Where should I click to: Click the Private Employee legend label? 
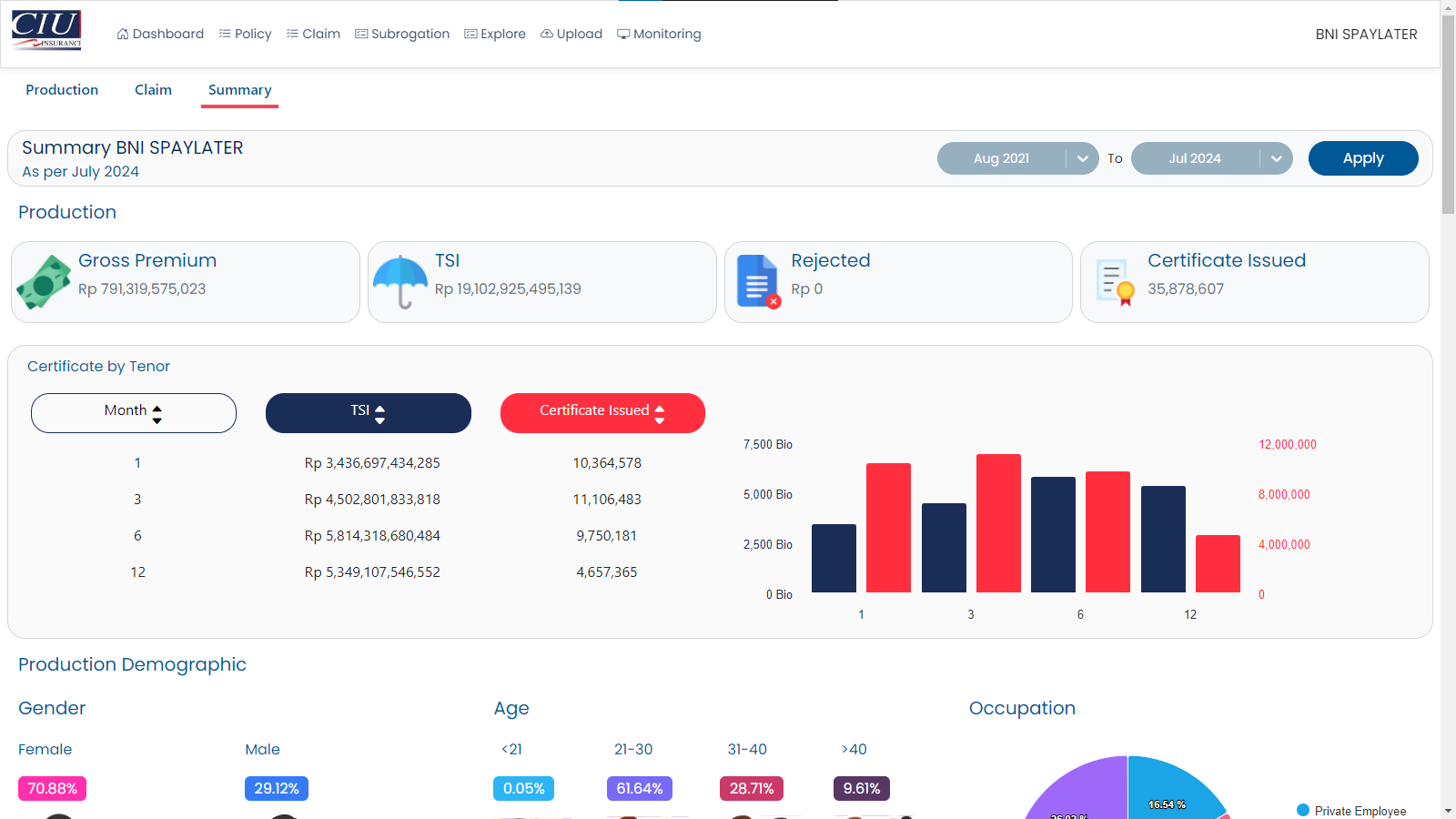tap(1360, 811)
